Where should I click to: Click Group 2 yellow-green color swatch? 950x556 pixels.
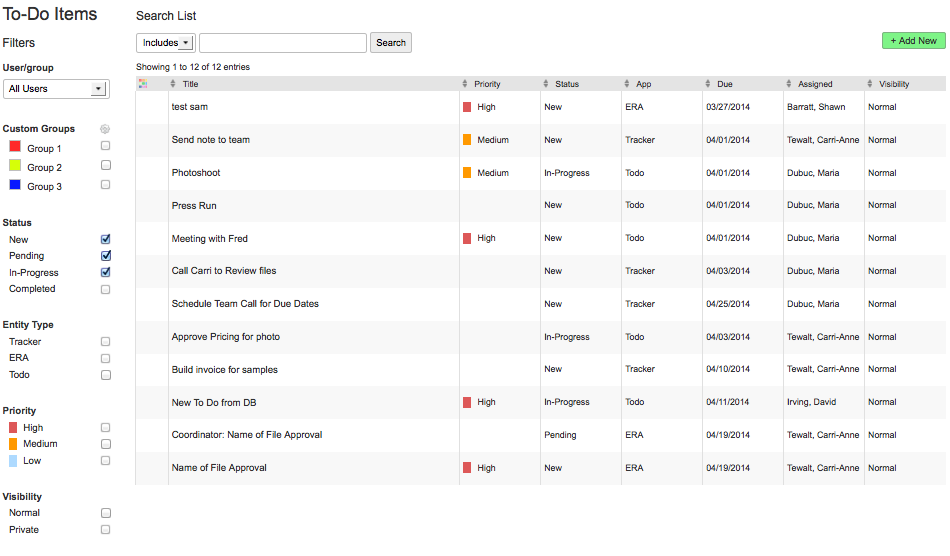(x=15, y=166)
